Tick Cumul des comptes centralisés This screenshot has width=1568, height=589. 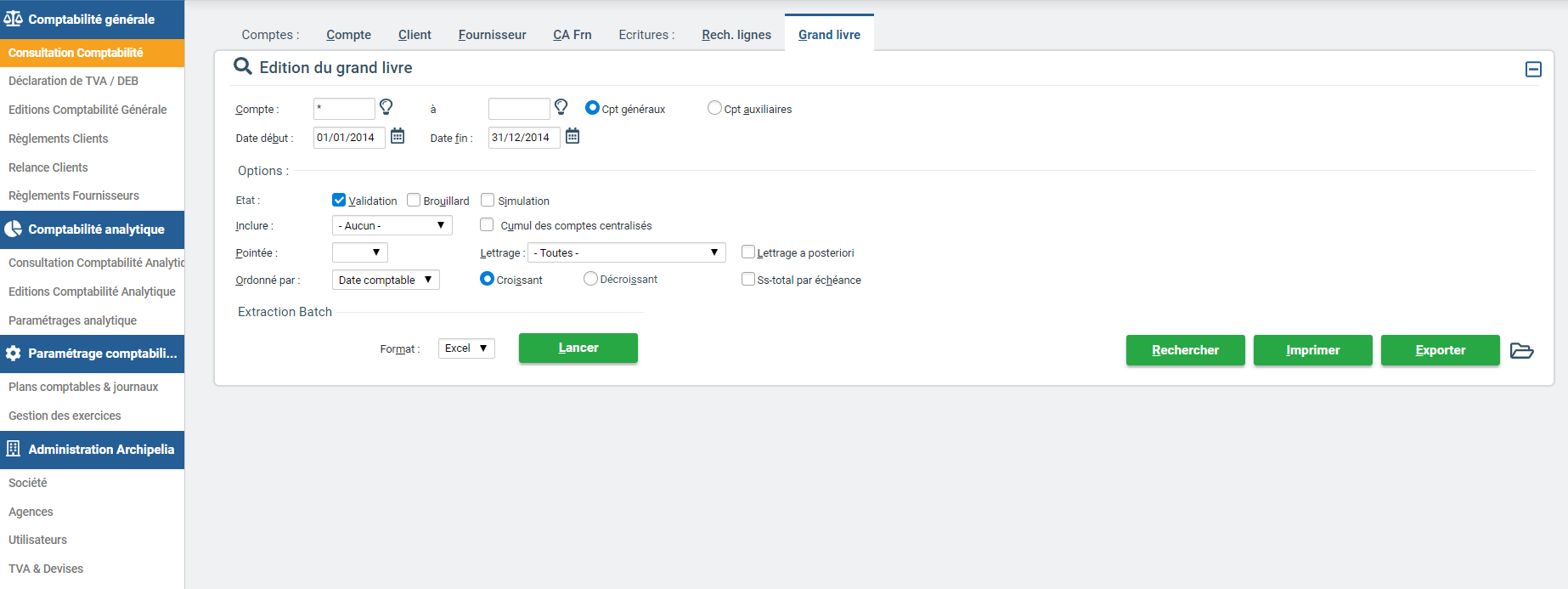[x=487, y=224]
